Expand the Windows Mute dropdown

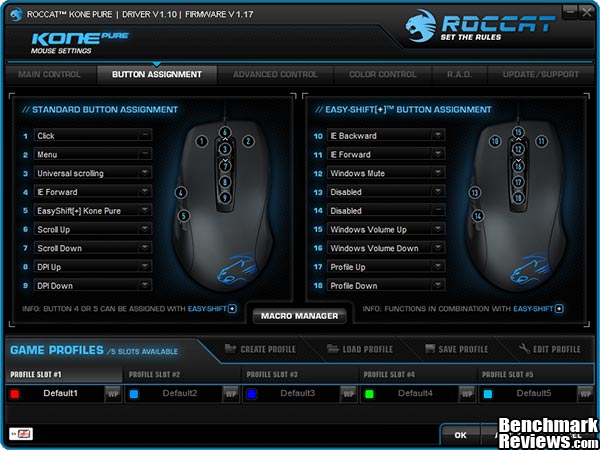click(386, 173)
